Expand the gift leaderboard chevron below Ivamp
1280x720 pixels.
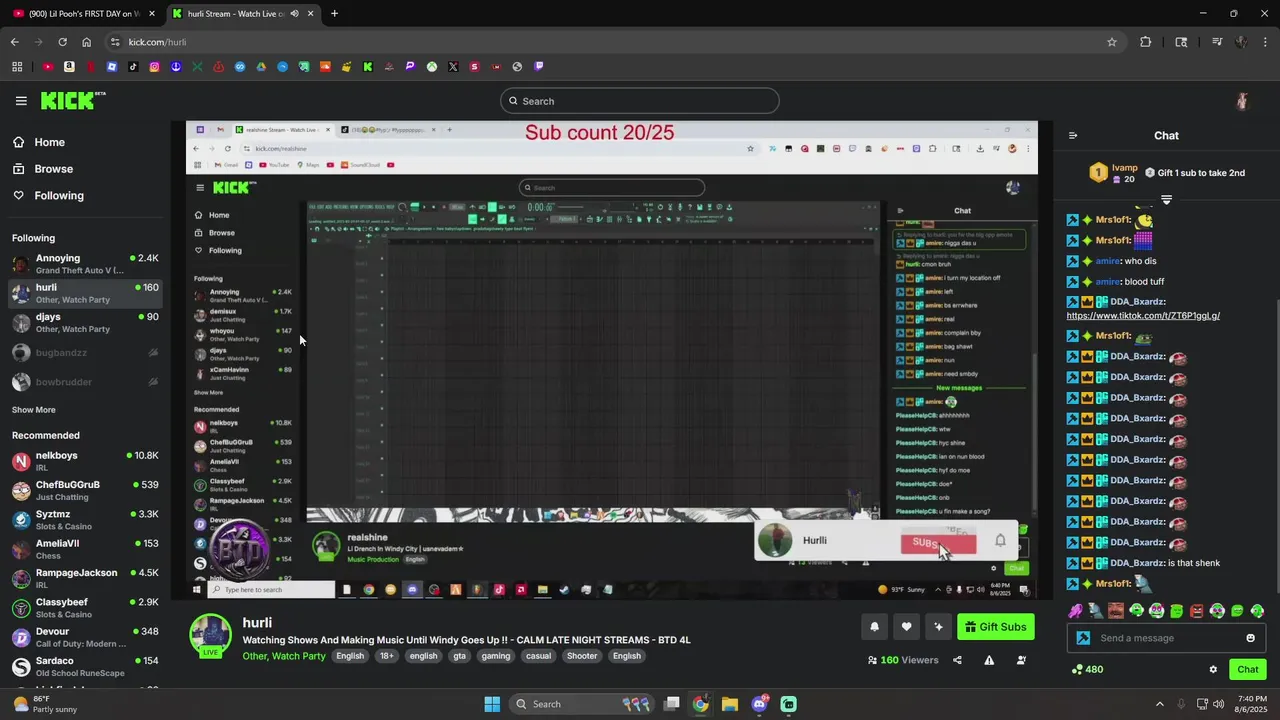coord(1166,200)
